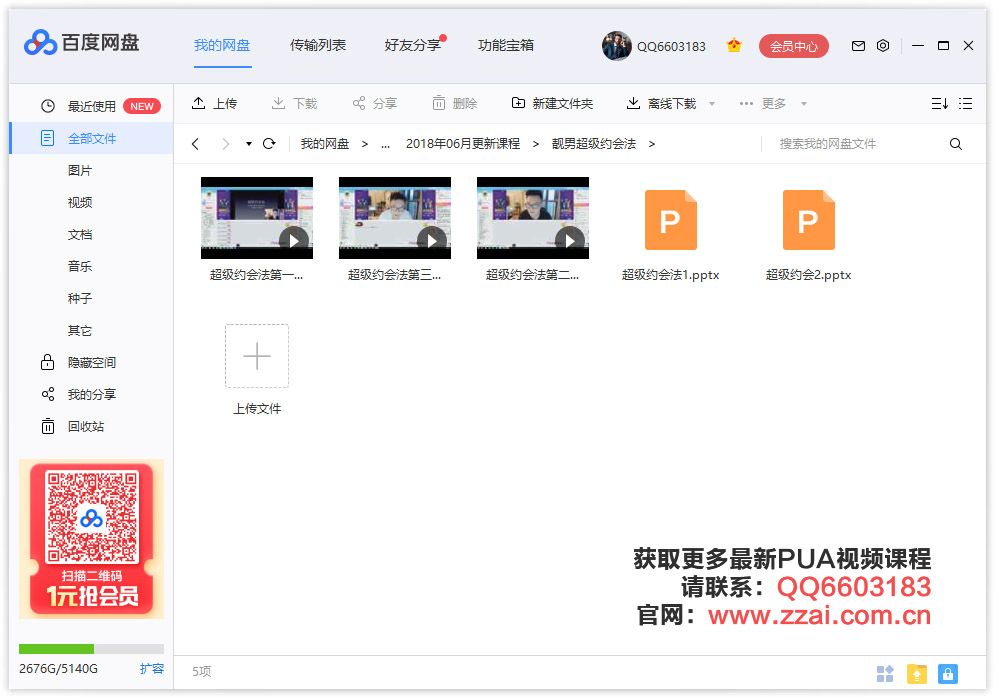Click 靓男超级约会法 breadcrumb
The height and width of the screenshot is (698, 995).
click(x=594, y=144)
